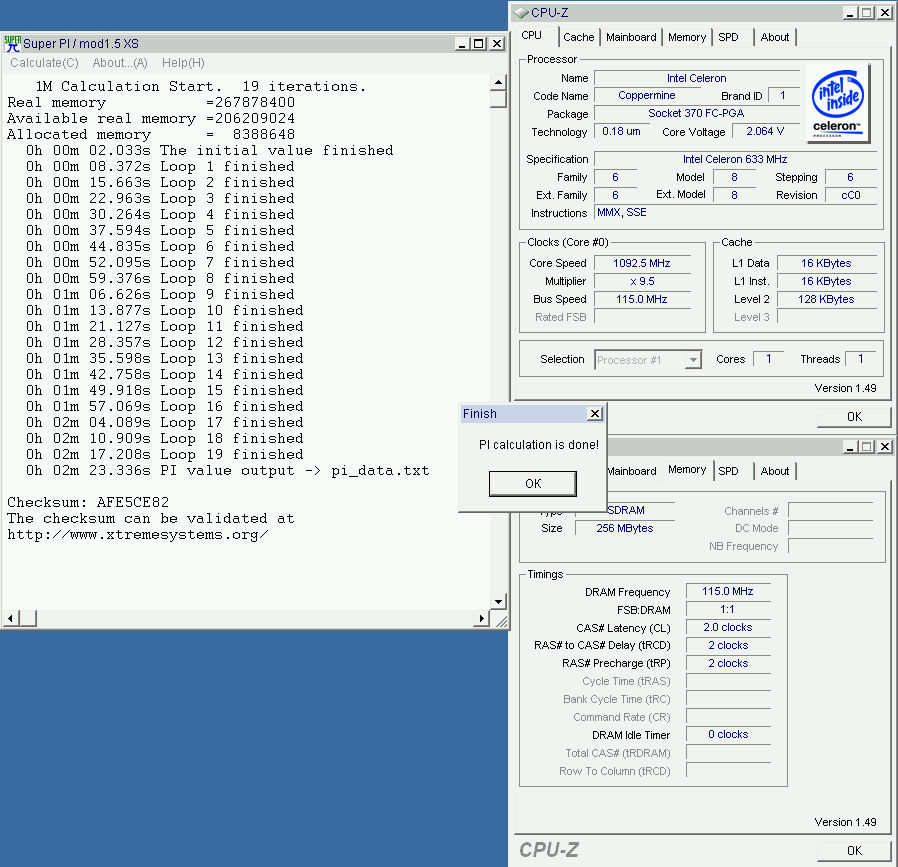The height and width of the screenshot is (867, 898).
Task: Maximize the Super PI window
Action: tap(478, 44)
